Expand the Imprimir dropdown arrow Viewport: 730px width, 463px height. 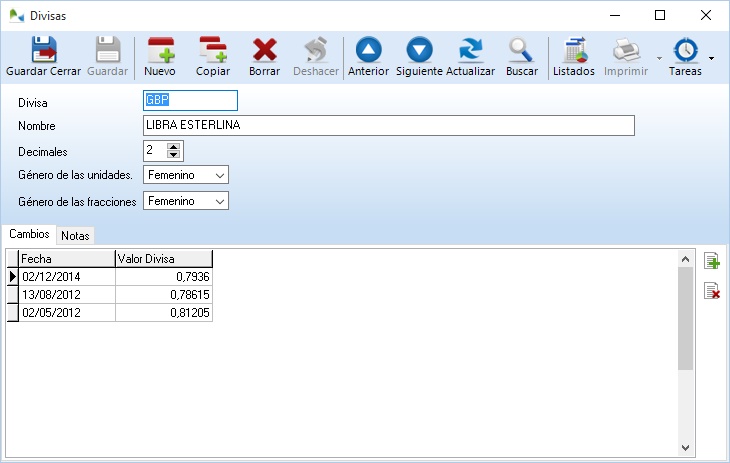(659, 58)
